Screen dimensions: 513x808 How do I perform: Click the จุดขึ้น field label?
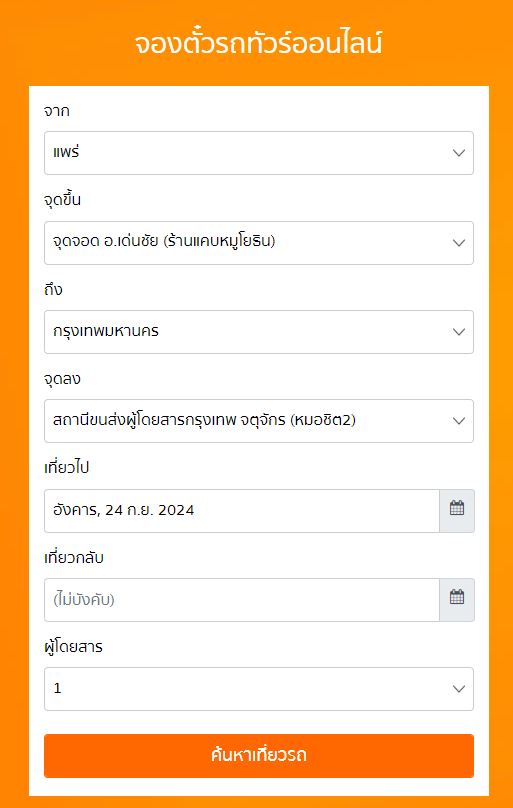click(x=62, y=200)
